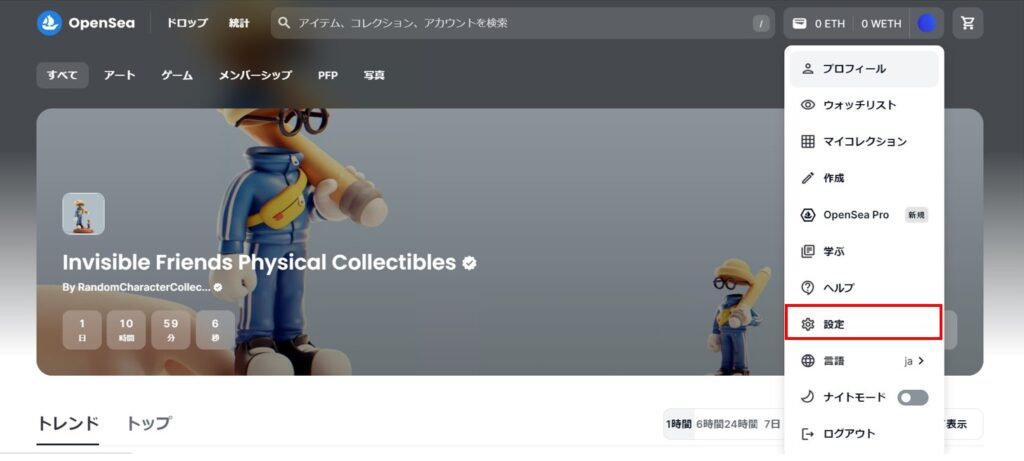Select the 7日 time range option
1024x461 pixels.
point(772,424)
